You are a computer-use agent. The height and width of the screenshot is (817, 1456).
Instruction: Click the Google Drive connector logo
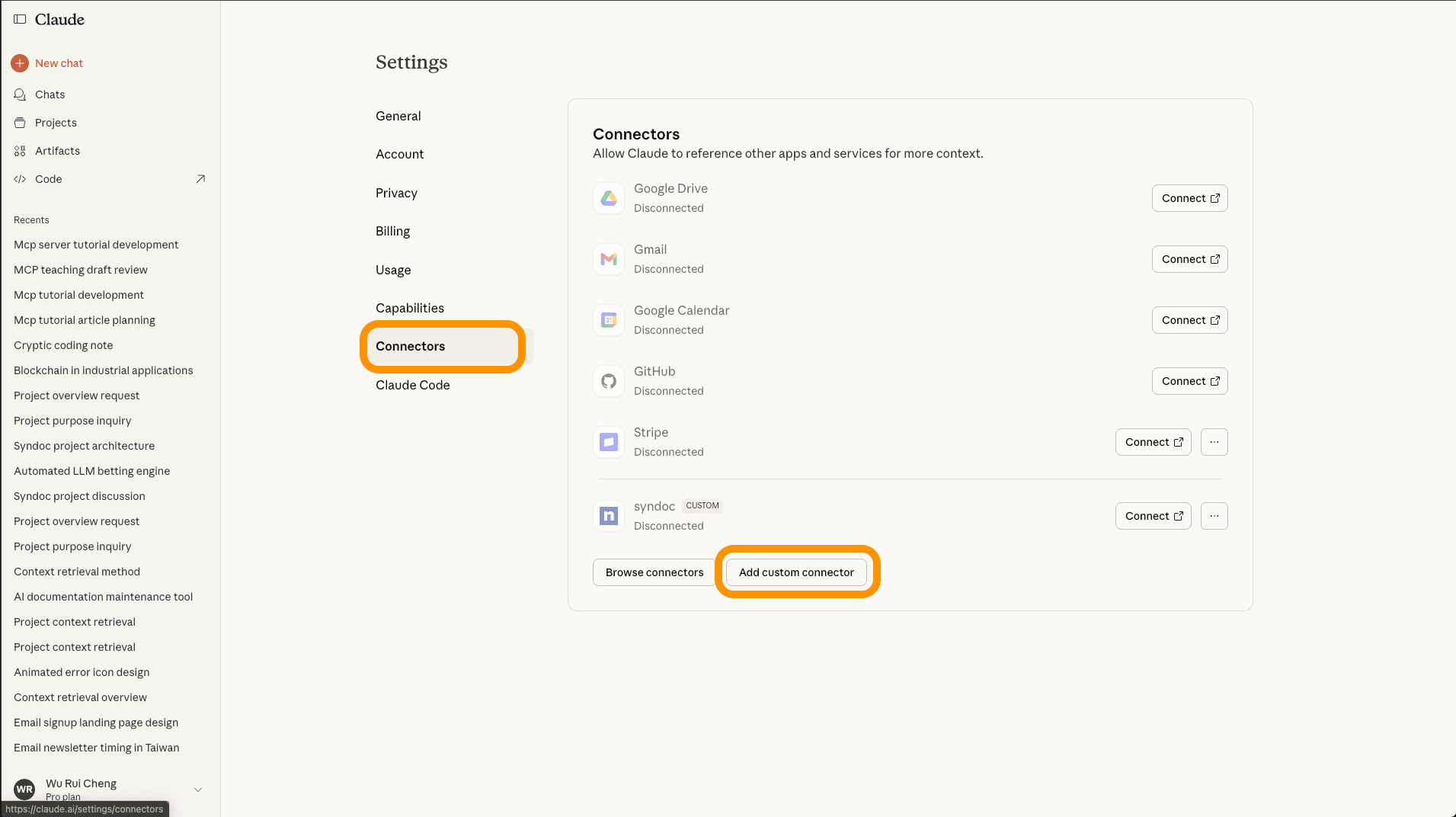point(608,197)
